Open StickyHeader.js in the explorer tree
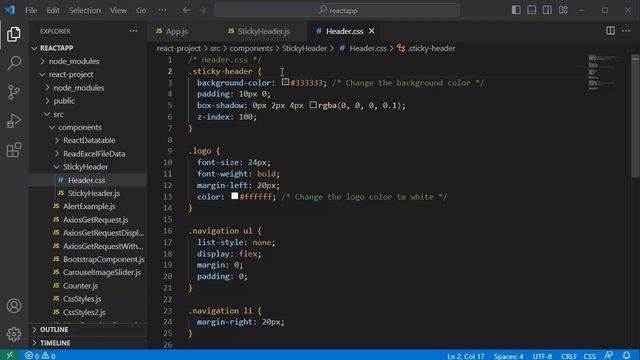The image size is (640, 360). click(x=93, y=193)
